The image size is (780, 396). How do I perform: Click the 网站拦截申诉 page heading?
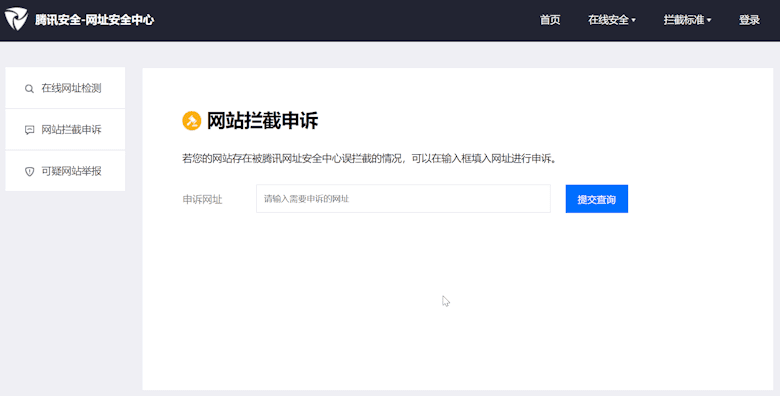pyautogui.click(x=262, y=121)
